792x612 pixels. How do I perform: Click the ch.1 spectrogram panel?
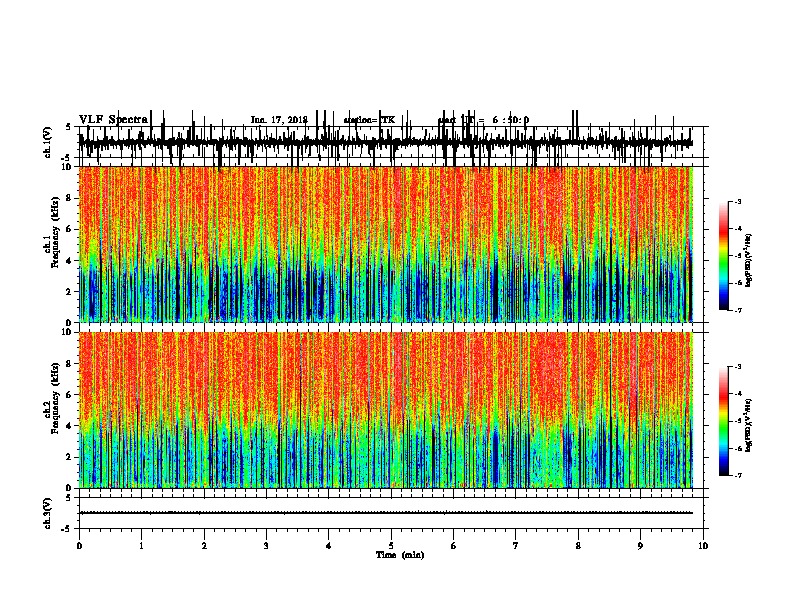(386, 244)
